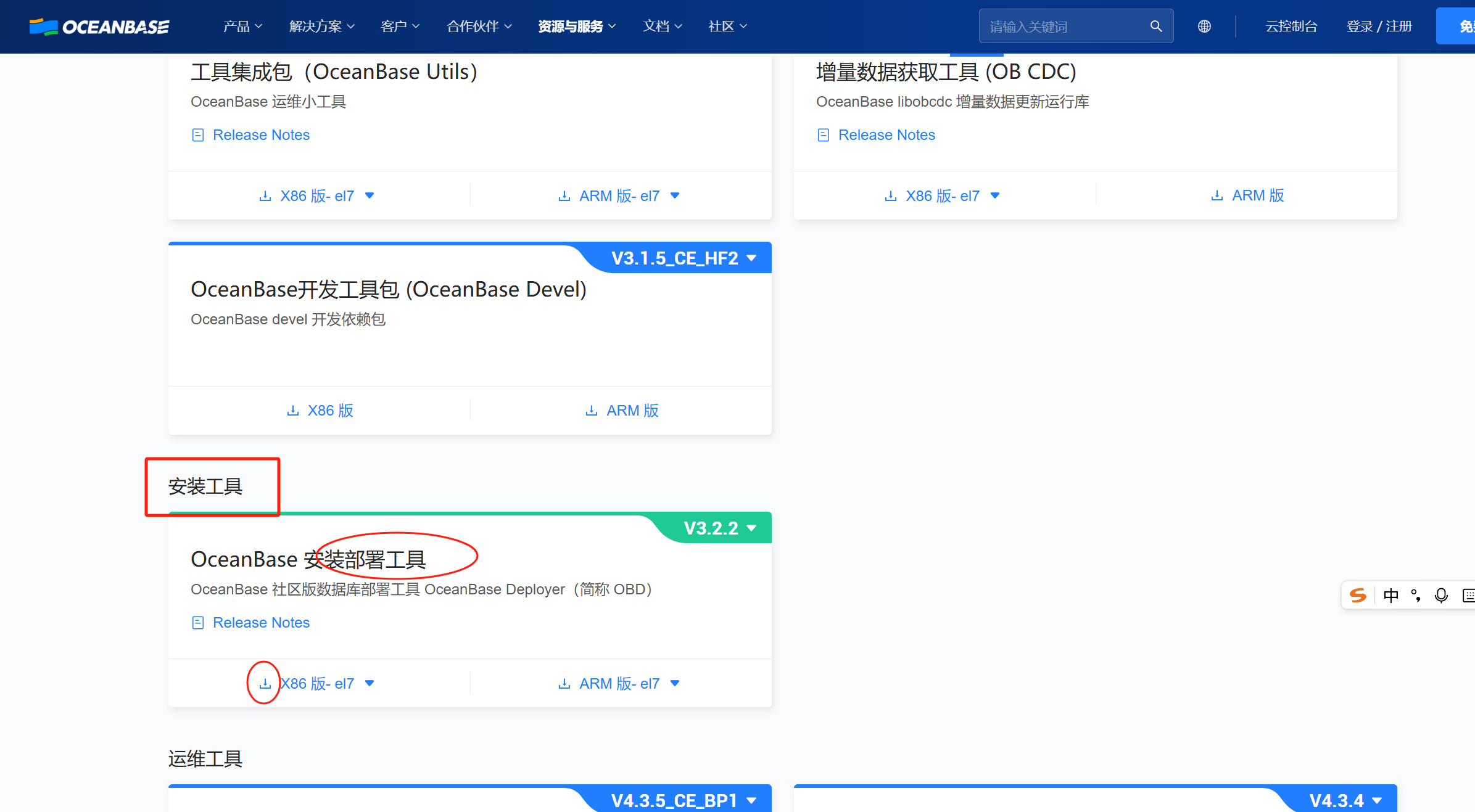Expand OBD X86 版- el7 dropdown arrow
This screenshot has width=1475, height=812.
point(370,684)
